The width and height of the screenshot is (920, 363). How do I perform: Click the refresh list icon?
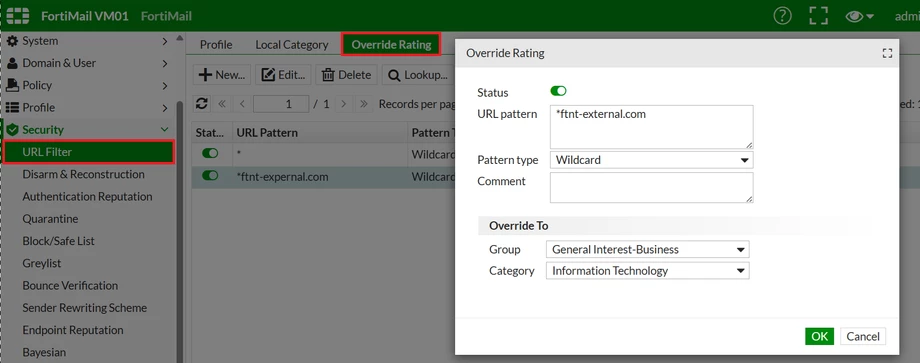[202, 104]
